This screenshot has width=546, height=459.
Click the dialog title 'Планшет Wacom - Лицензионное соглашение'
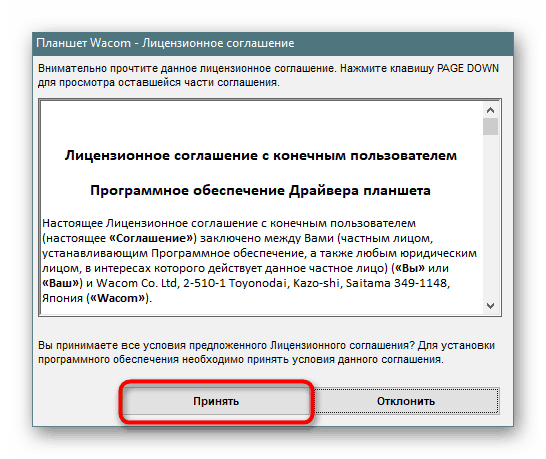165,43
